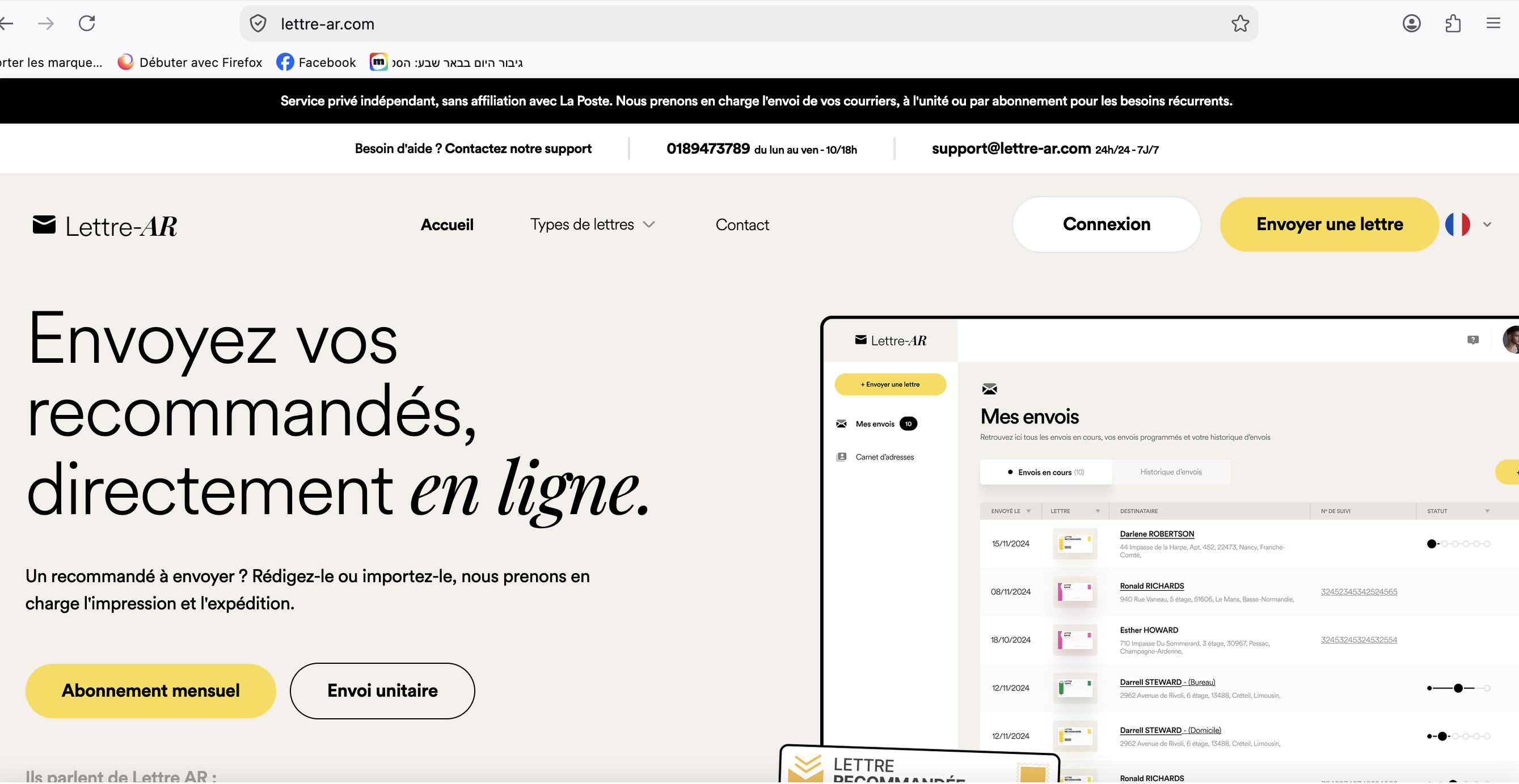The image size is (1519, 784).
Task: Sort by the ENVOYÉ LE column arrow
Action: [1028, 512]
